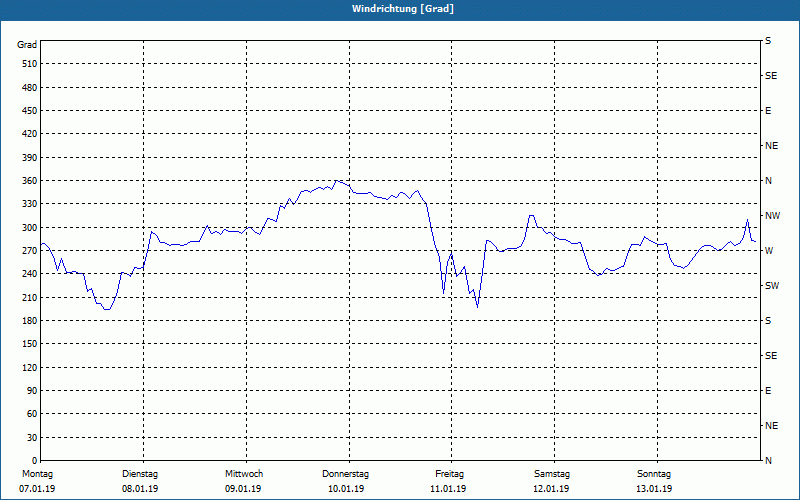Click the 0 value at the axis origin

[x=35, y=461]
